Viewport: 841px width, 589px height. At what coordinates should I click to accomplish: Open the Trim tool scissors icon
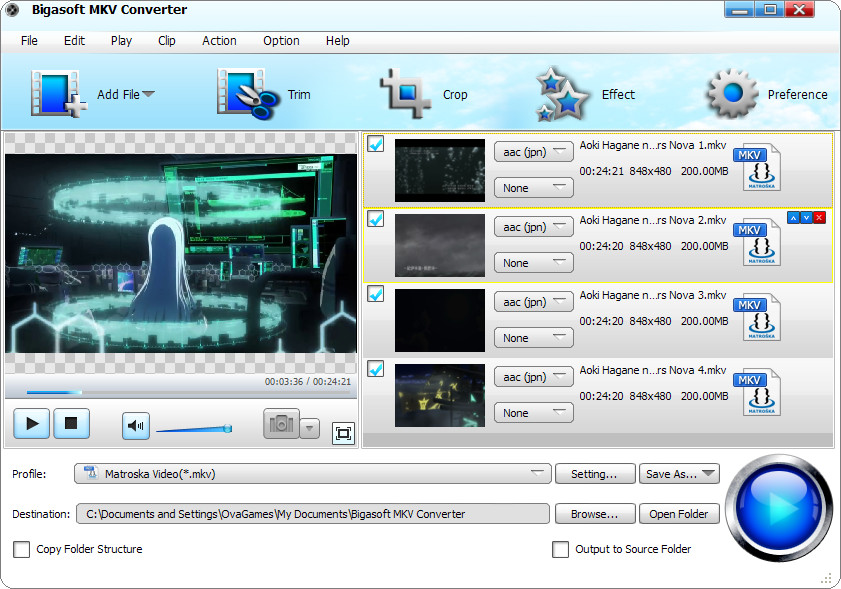pyautogui.click(x=248, y=94)
